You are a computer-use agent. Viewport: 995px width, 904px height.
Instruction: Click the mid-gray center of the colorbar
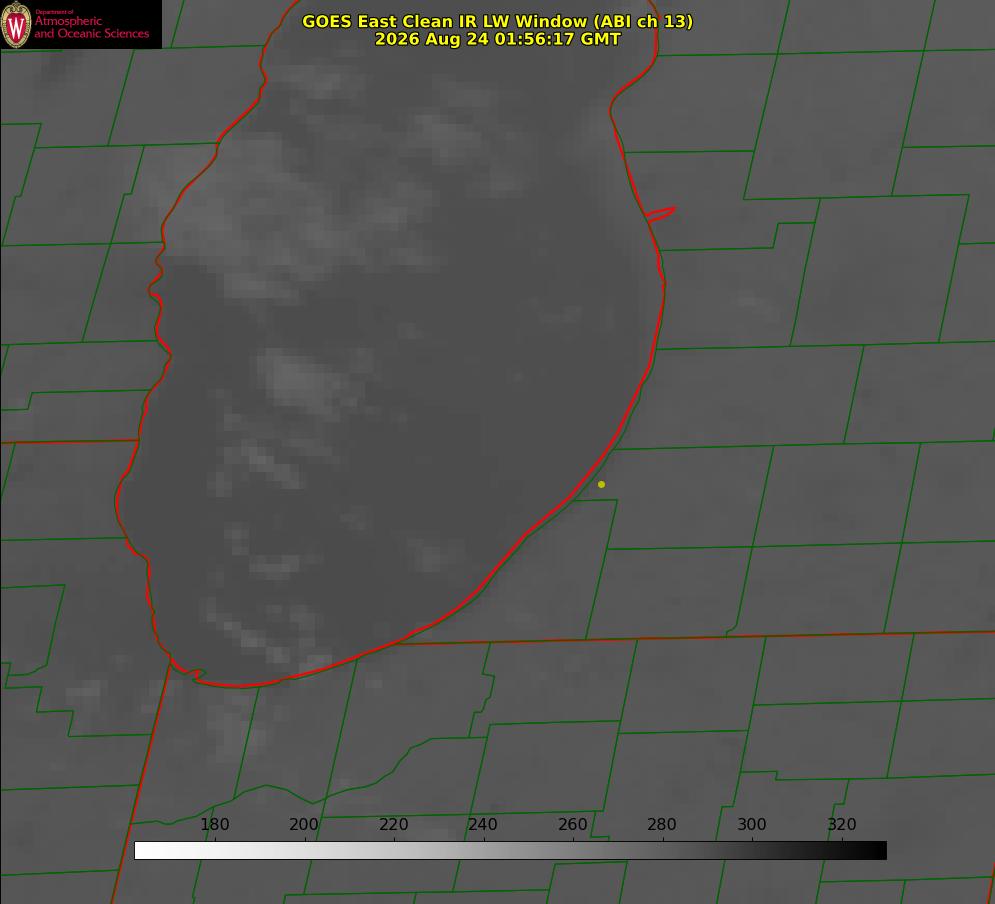[510, 850]
